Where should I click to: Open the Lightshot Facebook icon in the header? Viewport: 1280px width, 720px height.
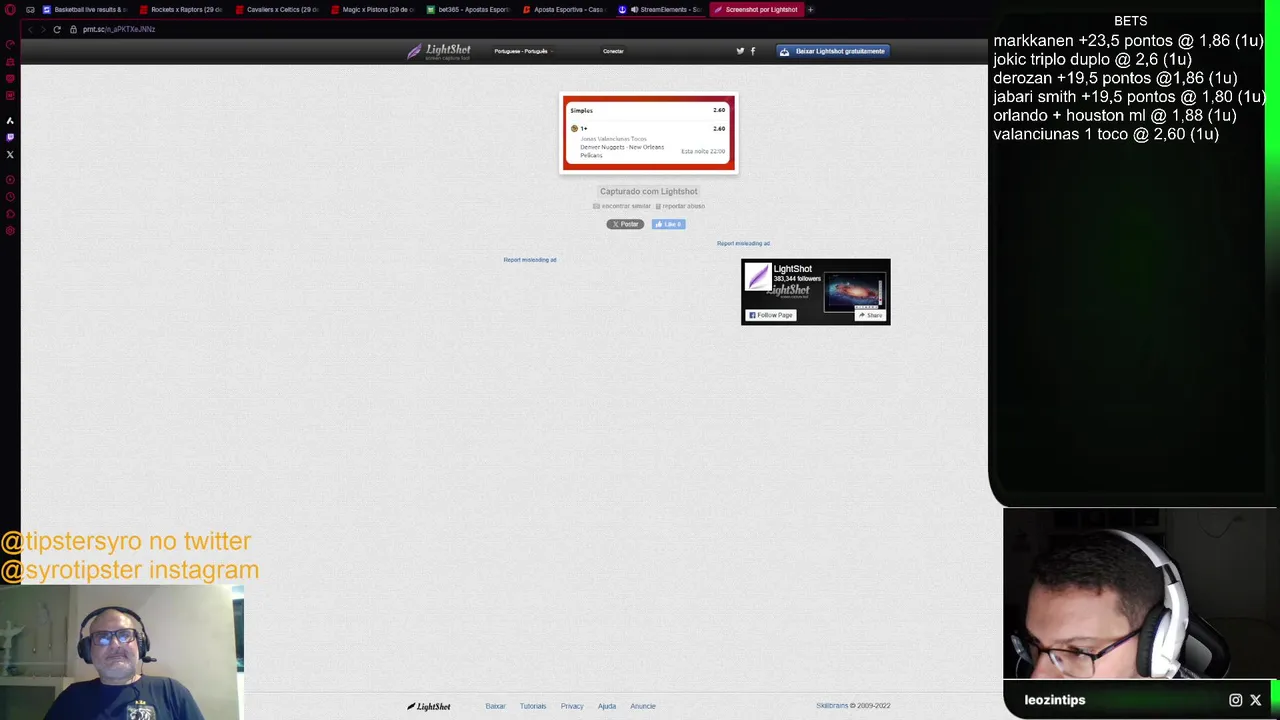coord(753,51)
